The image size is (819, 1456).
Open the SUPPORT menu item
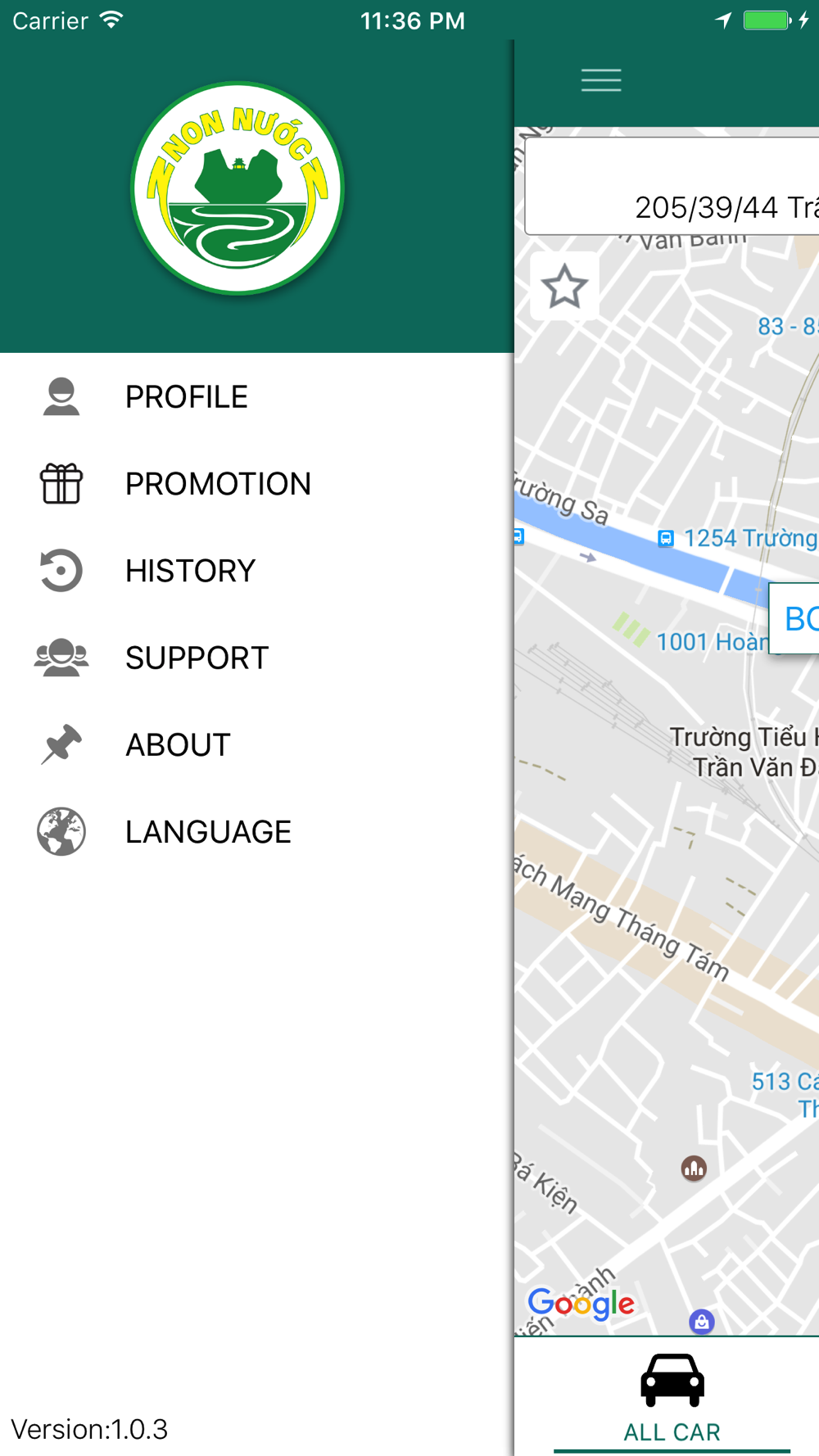coord(257,658)
